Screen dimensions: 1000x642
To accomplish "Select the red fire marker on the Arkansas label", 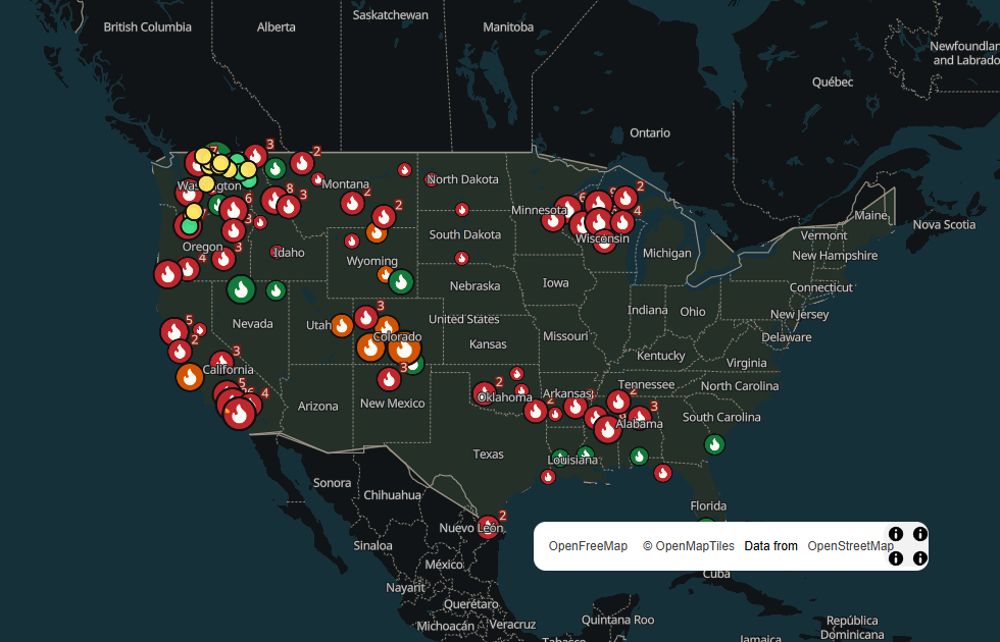I will pyautogui.click(x=575, y=405).
